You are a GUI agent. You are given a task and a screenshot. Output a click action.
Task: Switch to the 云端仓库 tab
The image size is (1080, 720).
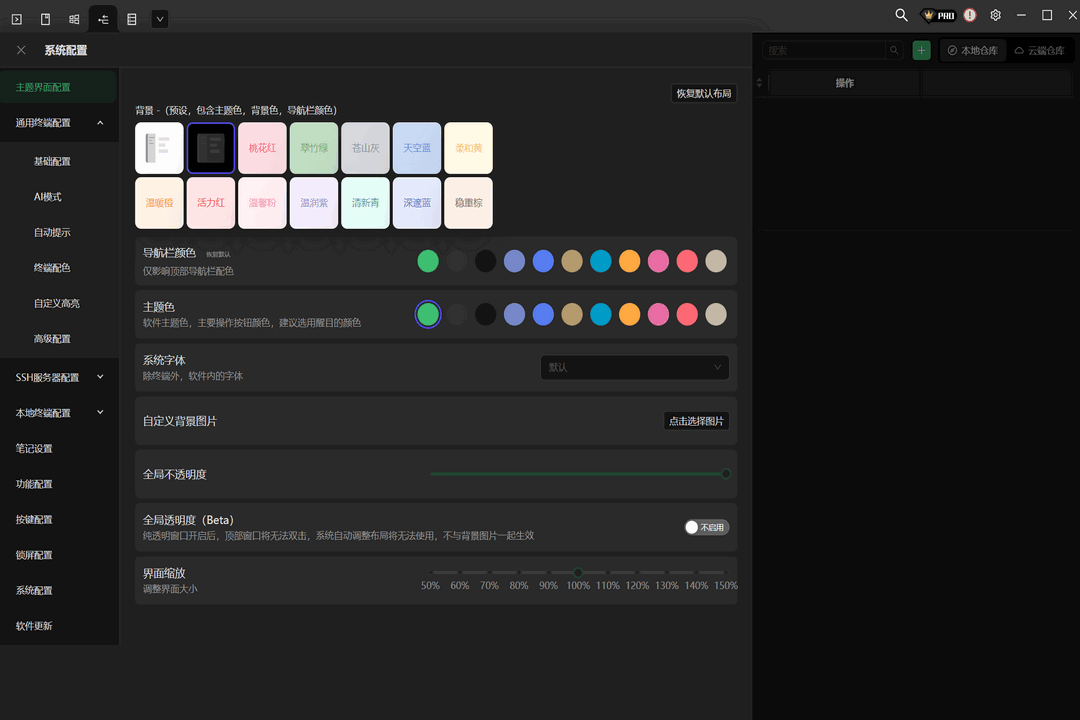1039,50
